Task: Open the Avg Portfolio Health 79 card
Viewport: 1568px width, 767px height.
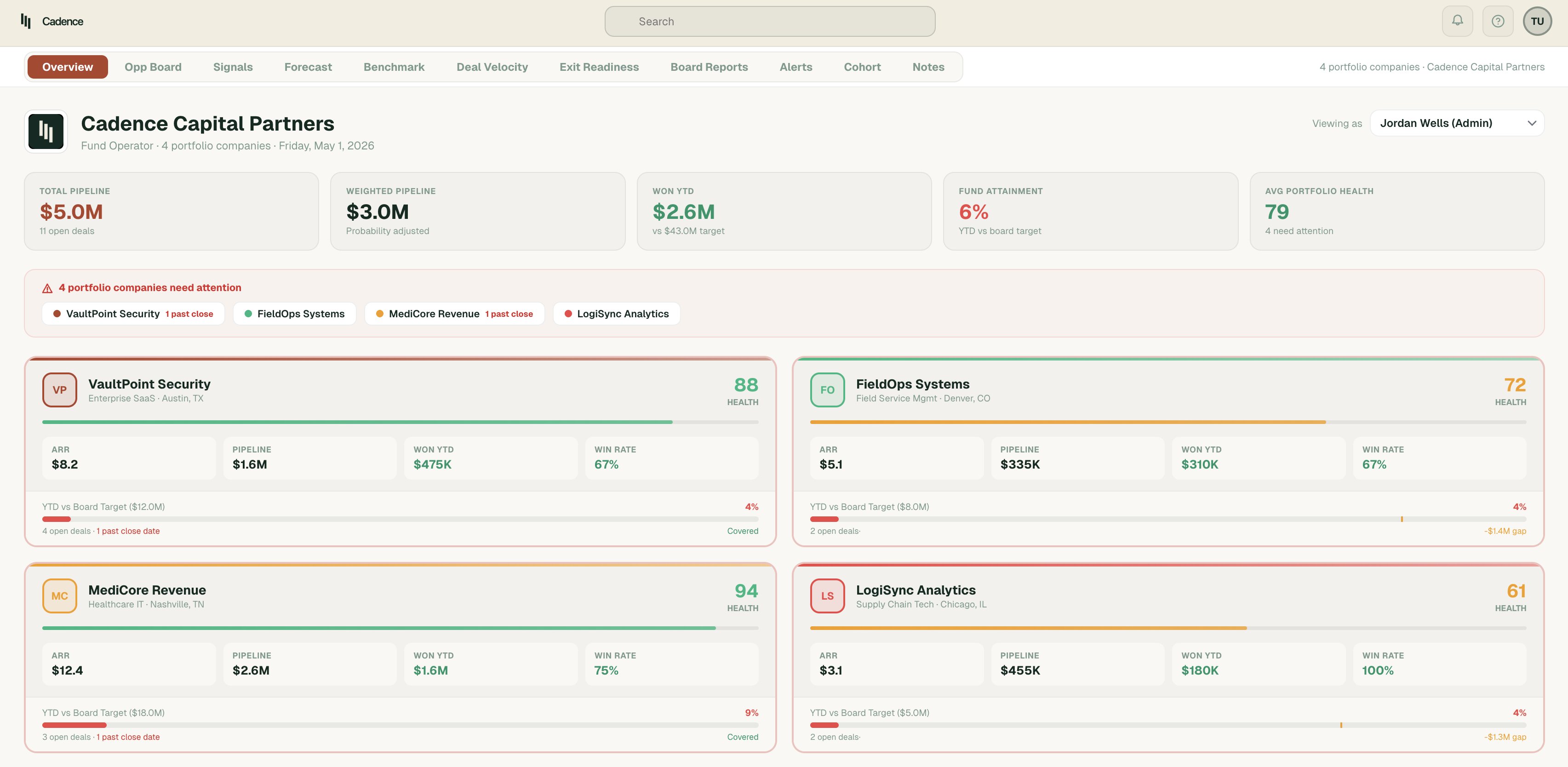Action: (1397, 211)
